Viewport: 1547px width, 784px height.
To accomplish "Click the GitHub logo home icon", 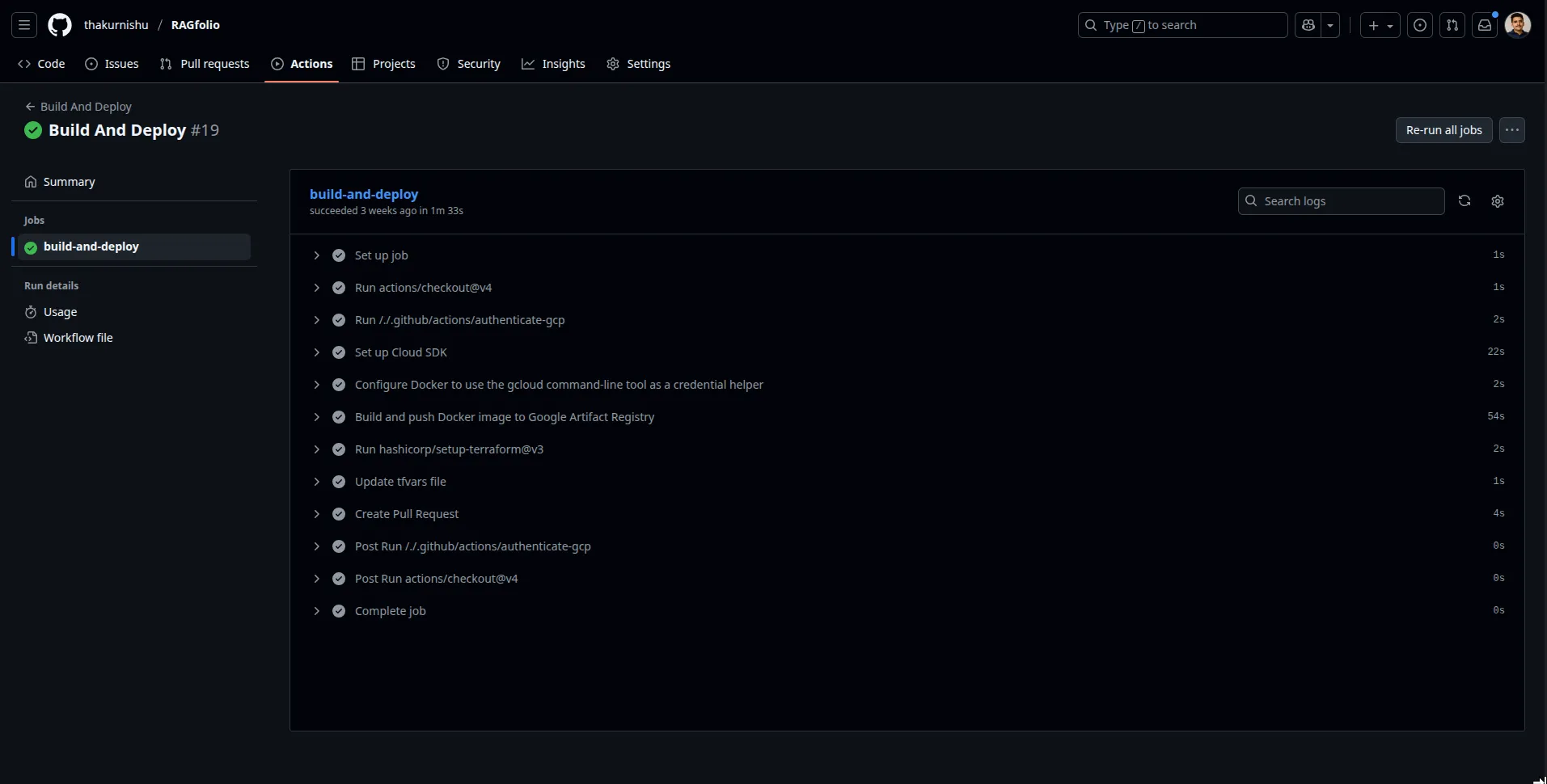I will click(60, 25).
